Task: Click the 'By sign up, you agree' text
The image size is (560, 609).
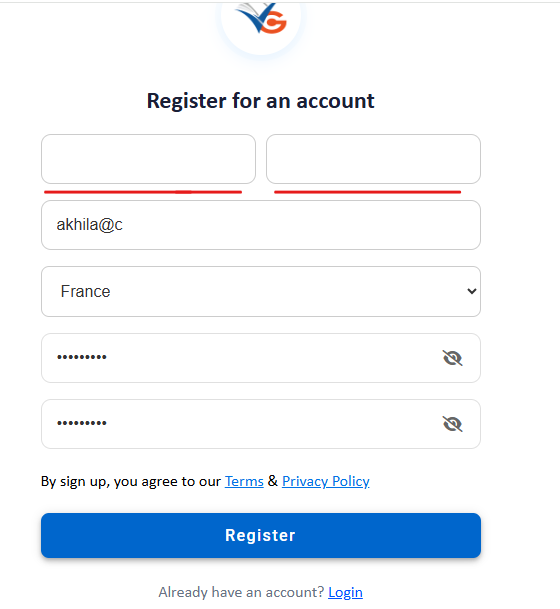Action: coord(131,482)
